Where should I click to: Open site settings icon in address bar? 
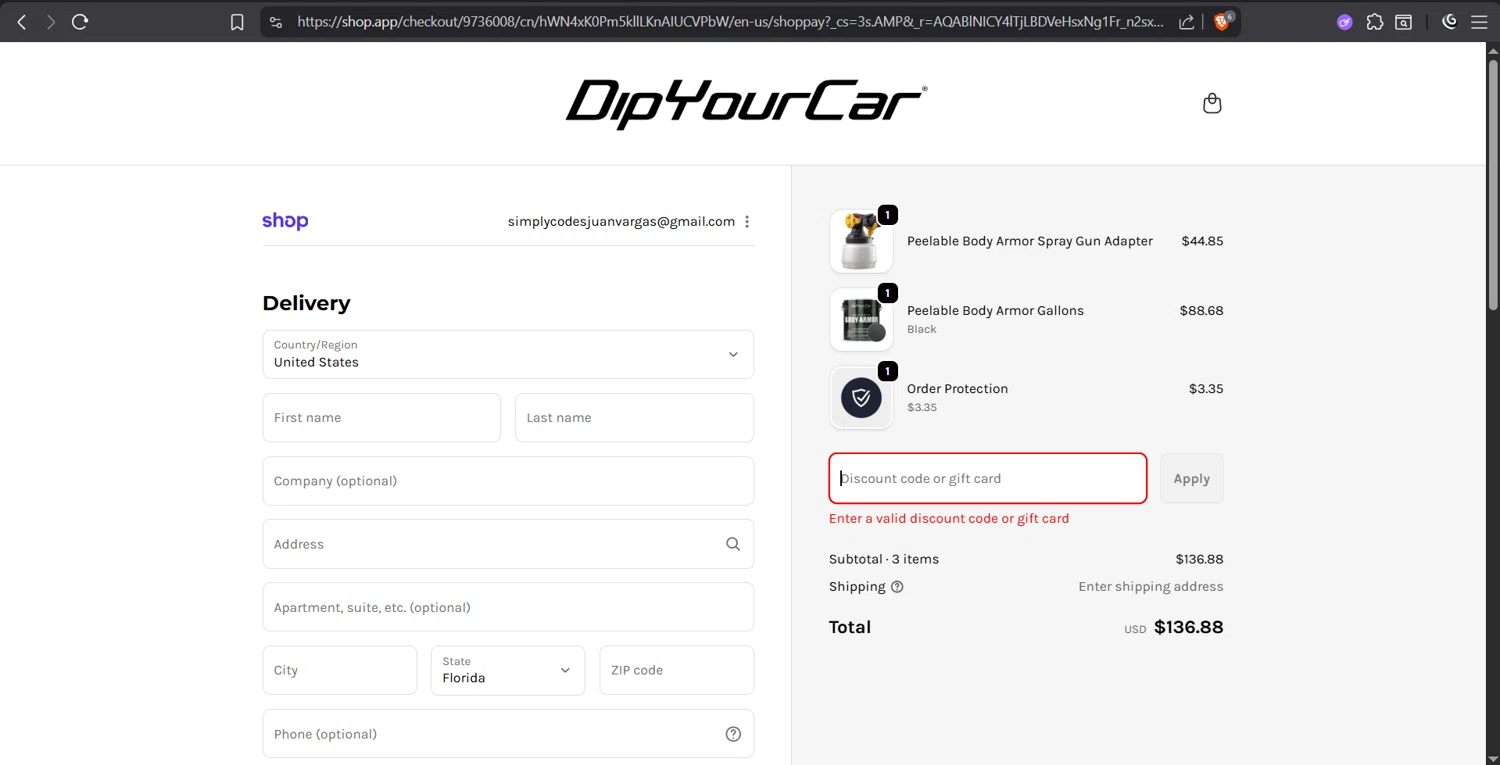click(276, 22)
